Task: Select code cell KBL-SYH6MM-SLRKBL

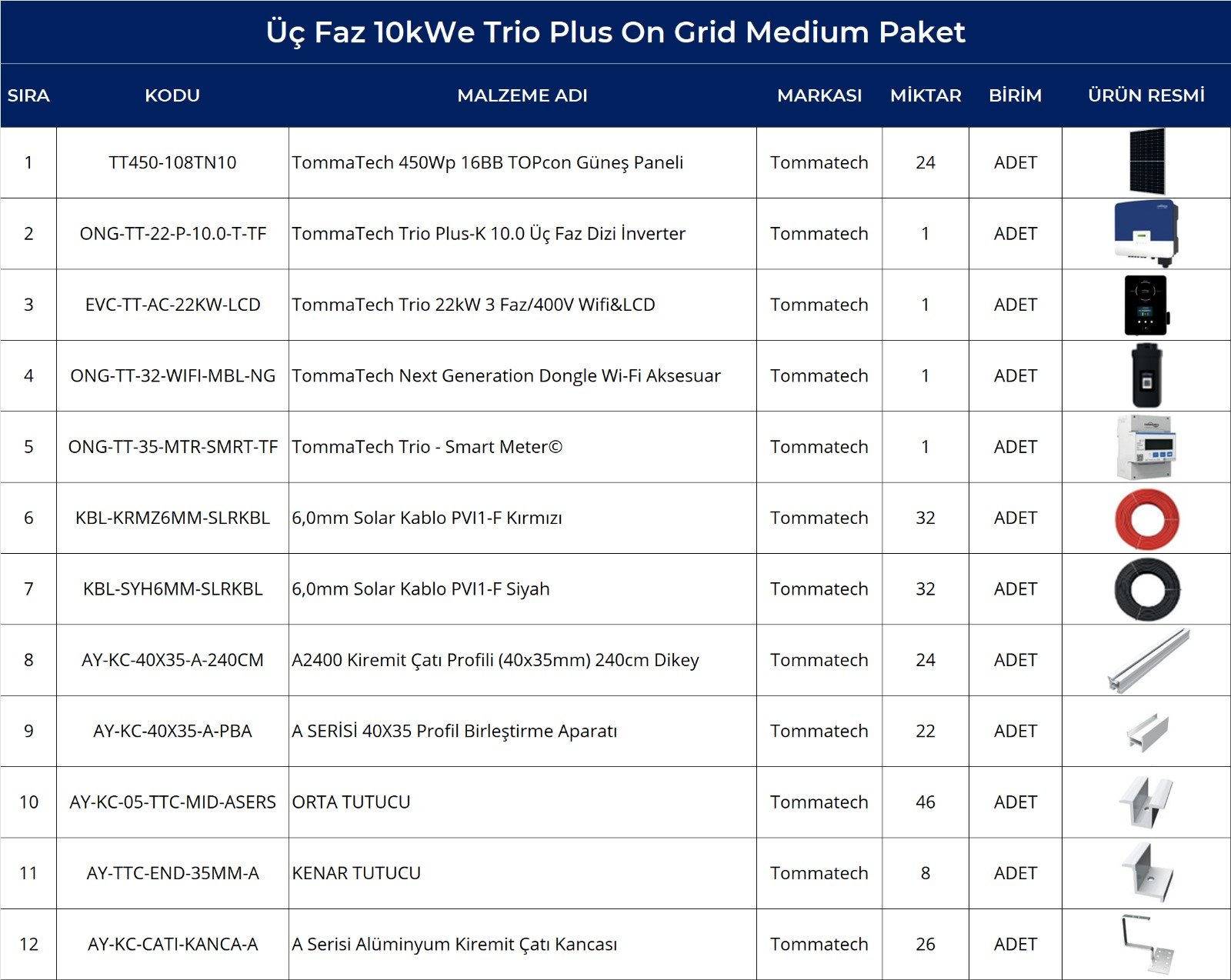Action: (172, 588)
